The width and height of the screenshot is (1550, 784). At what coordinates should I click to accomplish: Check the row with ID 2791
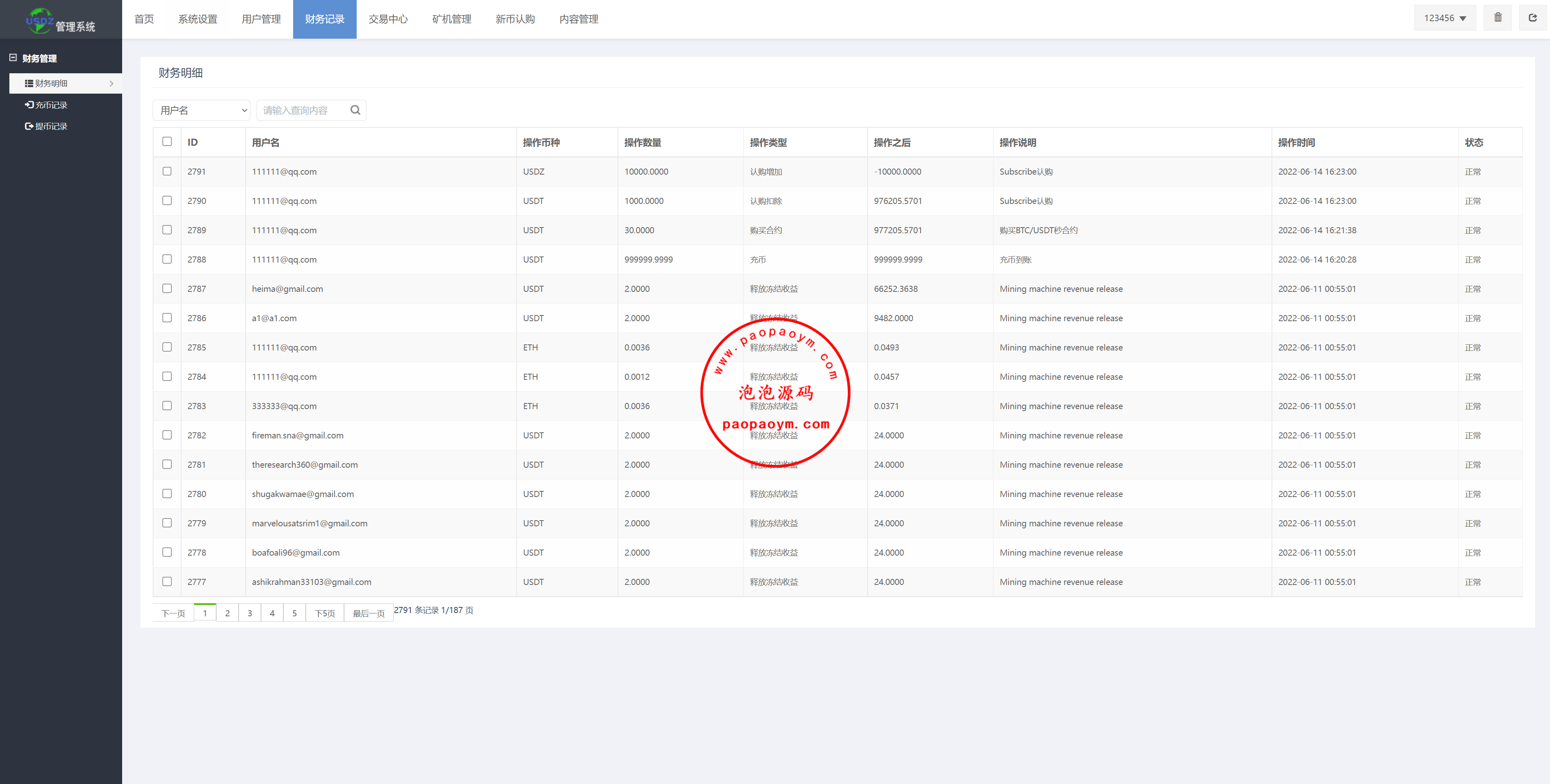click(x=167, y=171)
